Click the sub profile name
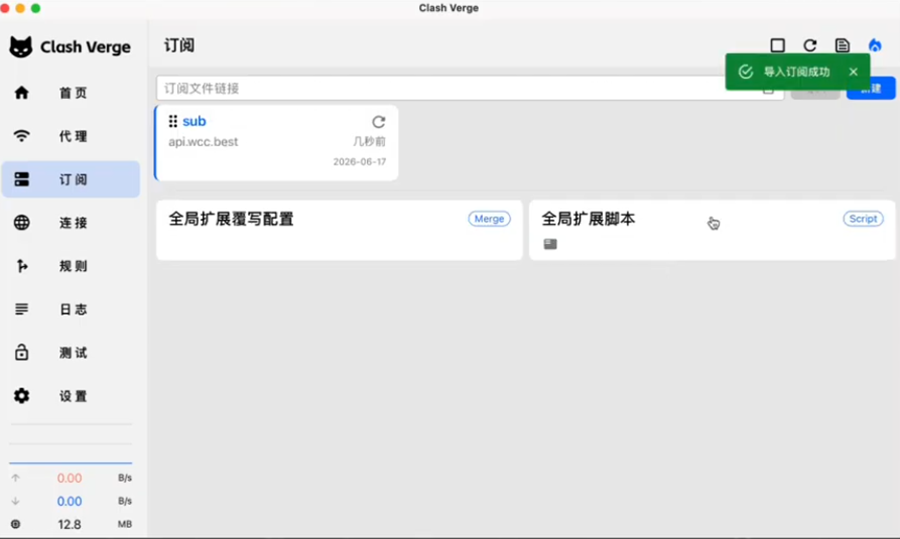900x539 pixels. pos(194,121)
